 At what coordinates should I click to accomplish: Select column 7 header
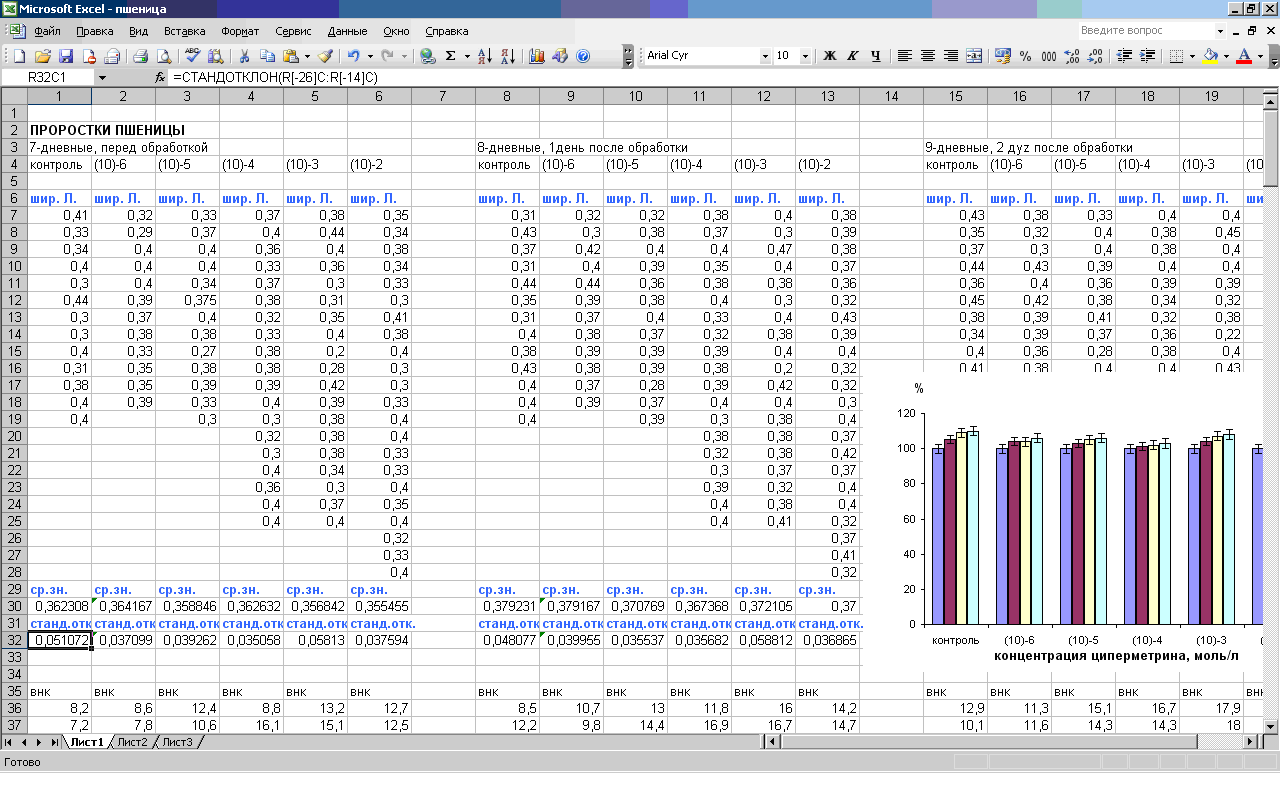443,96
